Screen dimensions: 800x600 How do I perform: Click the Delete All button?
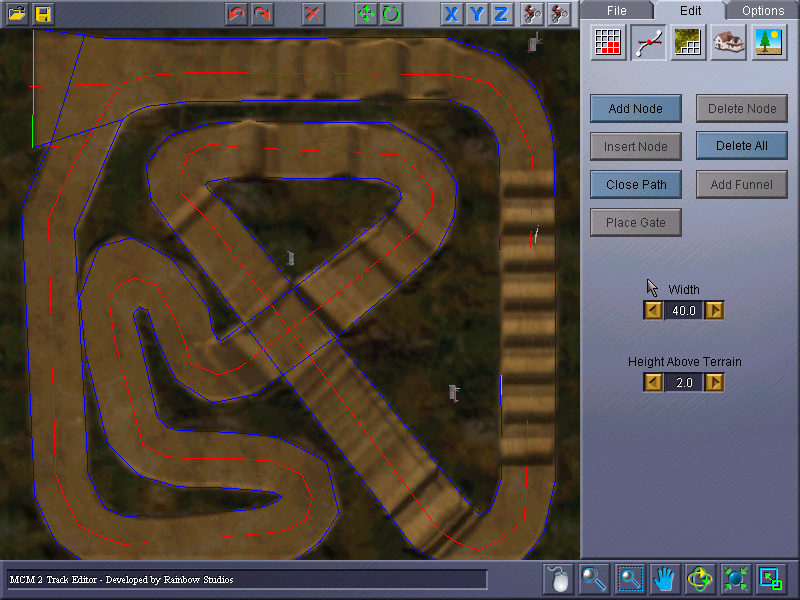pyautogui.click(x=742, y=146)
